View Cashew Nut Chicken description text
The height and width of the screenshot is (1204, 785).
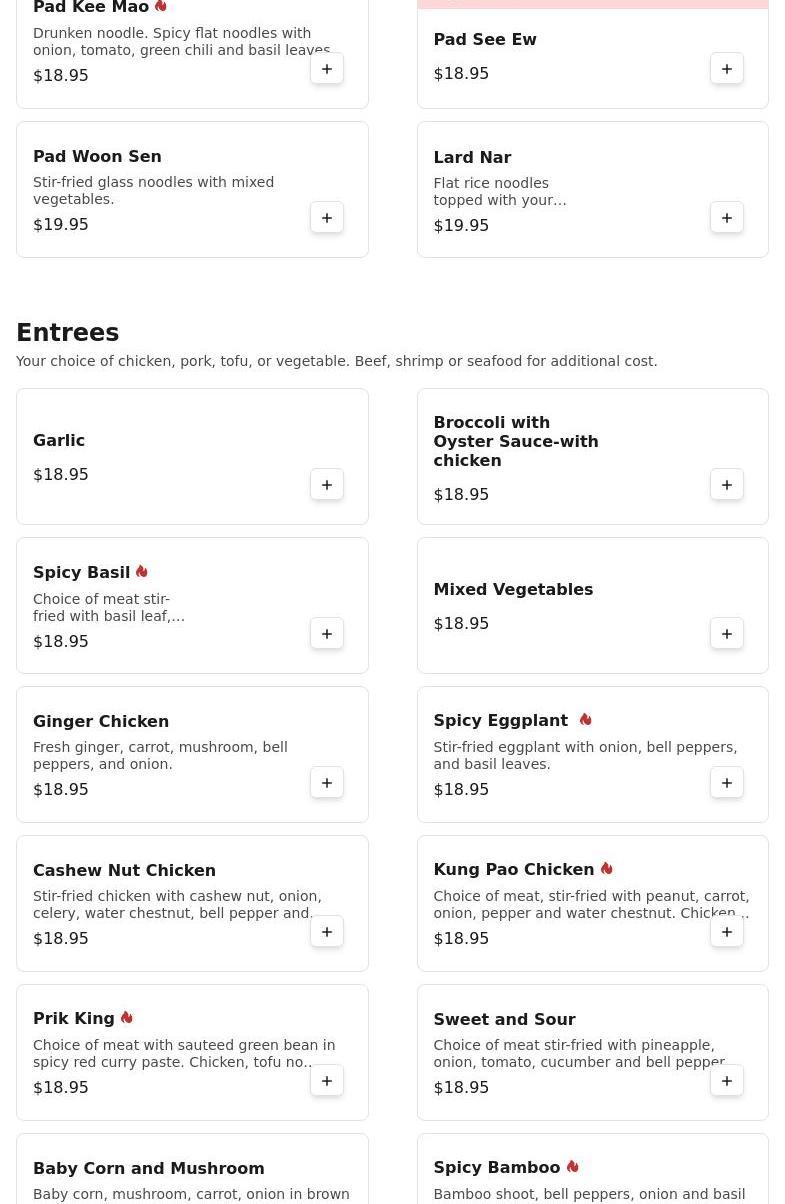click(x=177, y=904)
